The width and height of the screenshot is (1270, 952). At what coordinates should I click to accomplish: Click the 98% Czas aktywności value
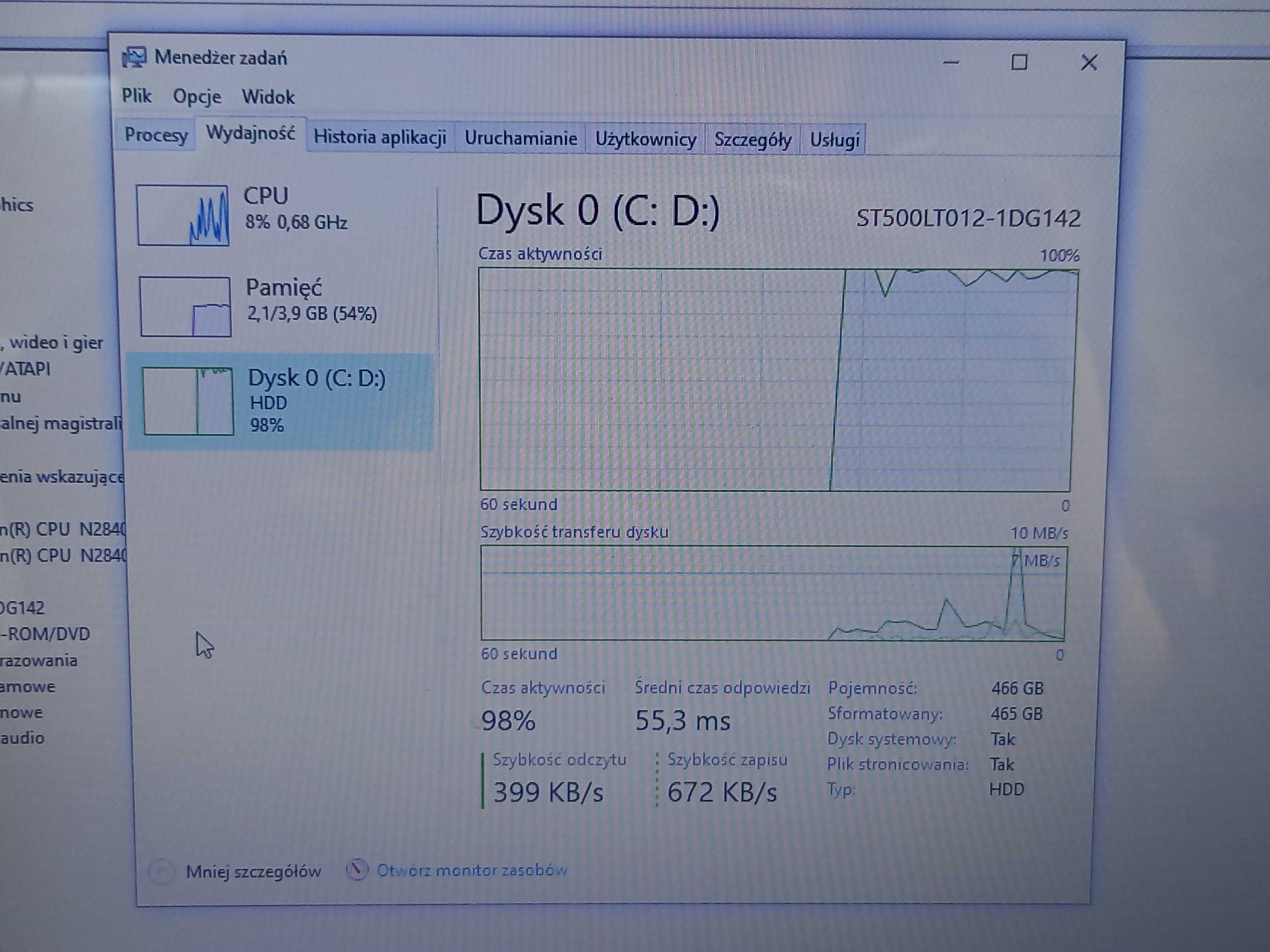click(509, 721)
